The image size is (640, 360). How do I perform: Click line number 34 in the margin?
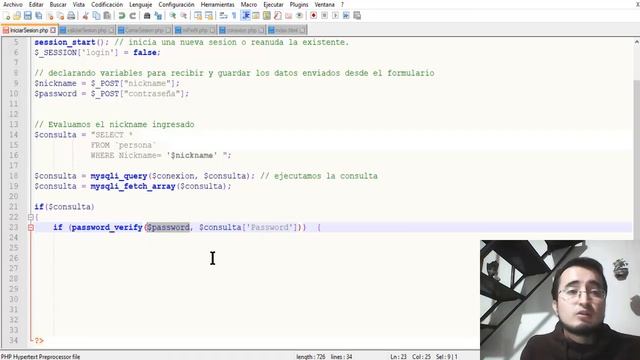click(14, 340)
